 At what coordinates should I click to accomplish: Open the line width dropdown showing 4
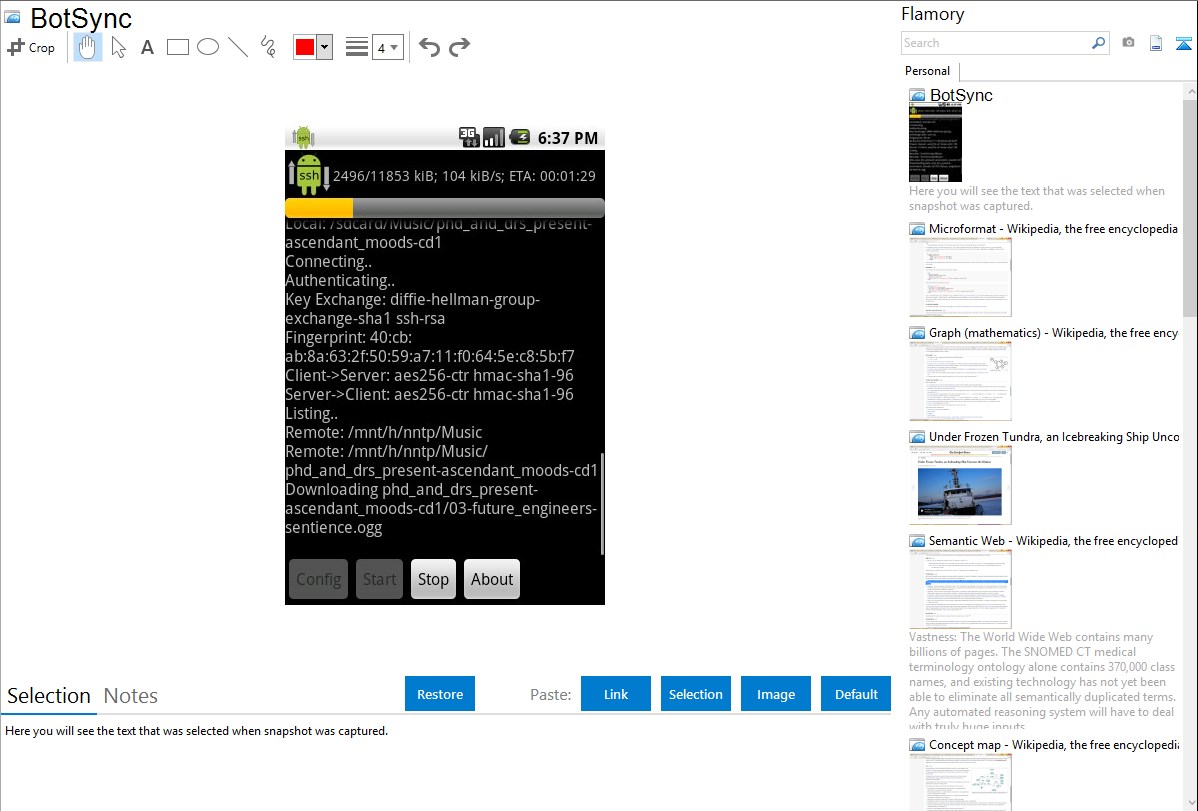[387, 48]
